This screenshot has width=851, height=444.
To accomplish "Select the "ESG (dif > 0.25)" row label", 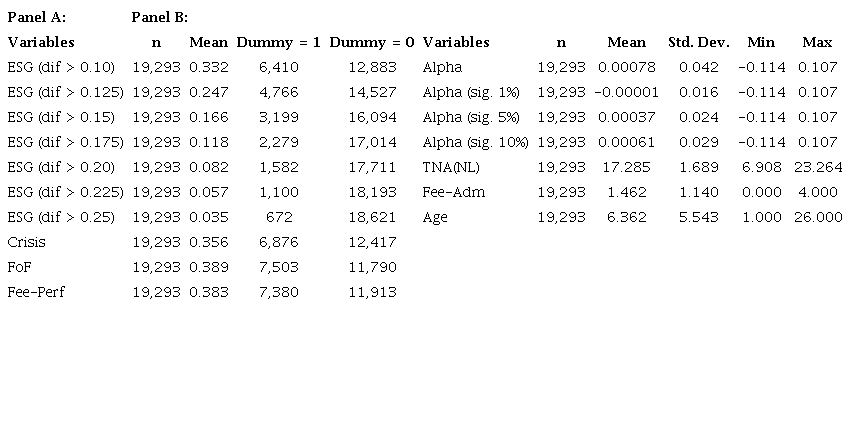I will pos(62,217).
